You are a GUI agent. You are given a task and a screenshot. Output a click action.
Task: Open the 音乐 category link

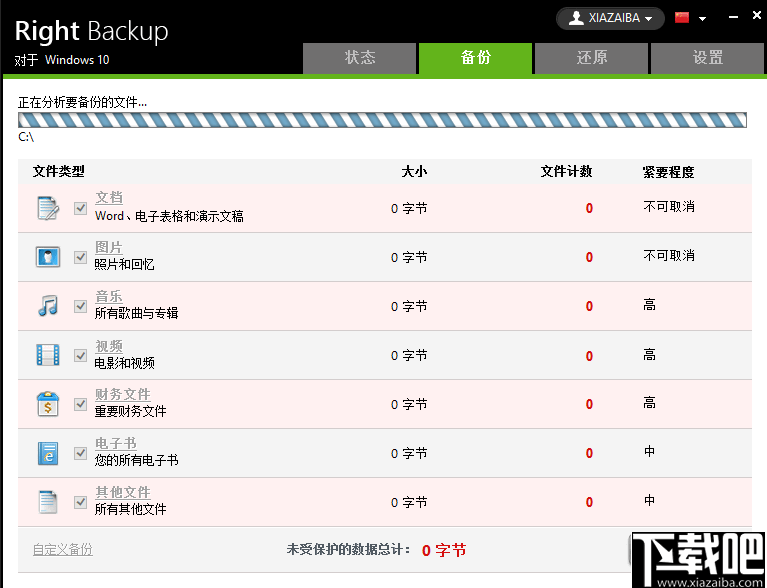click(109, 296)
